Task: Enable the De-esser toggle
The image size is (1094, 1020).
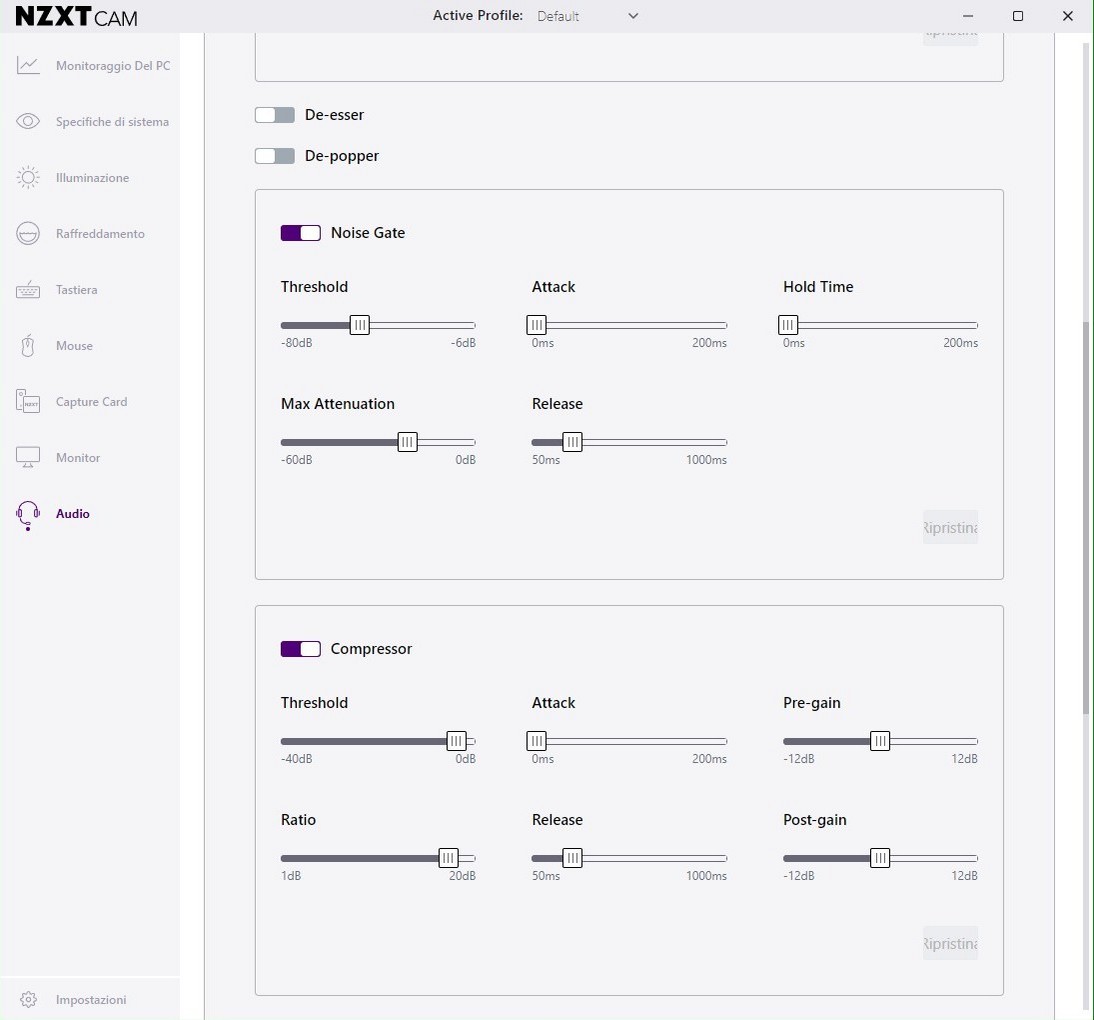Action: [275, 115]
